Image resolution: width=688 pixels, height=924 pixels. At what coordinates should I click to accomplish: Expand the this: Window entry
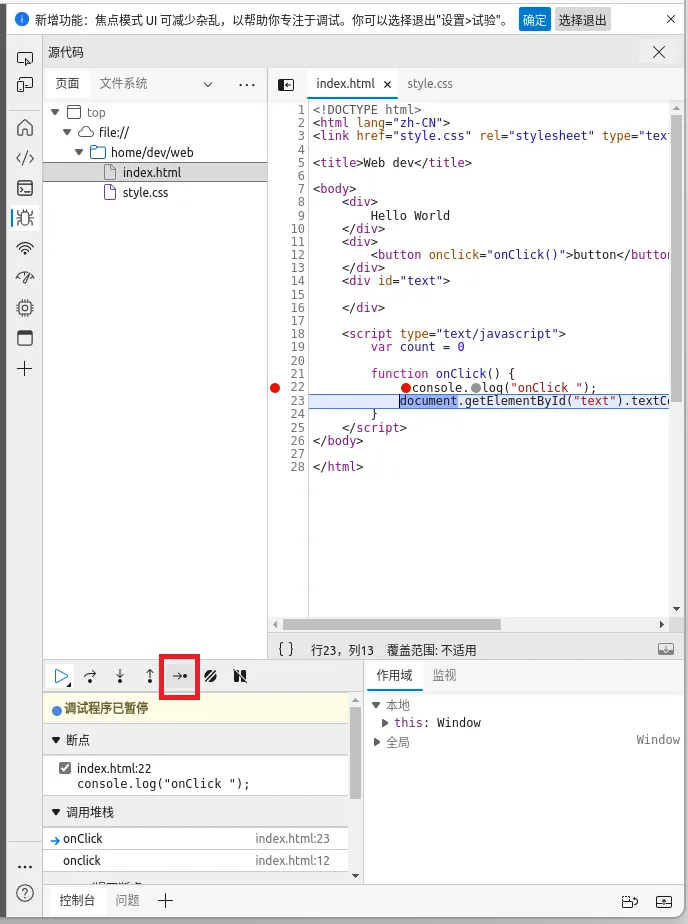(385, 722)
